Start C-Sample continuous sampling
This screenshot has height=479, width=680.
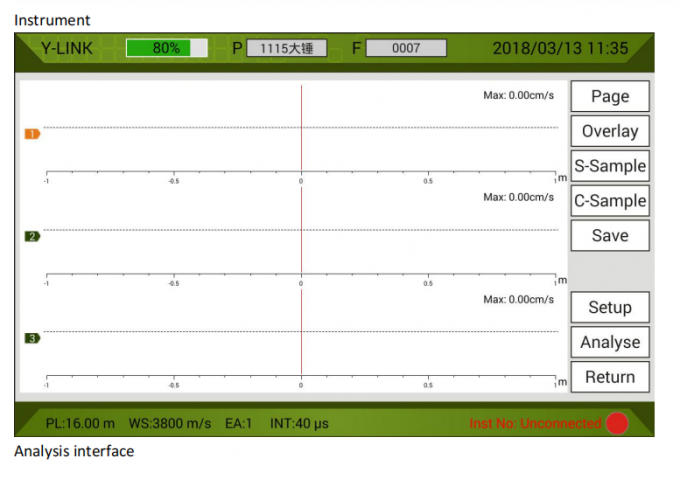point(609,201)
